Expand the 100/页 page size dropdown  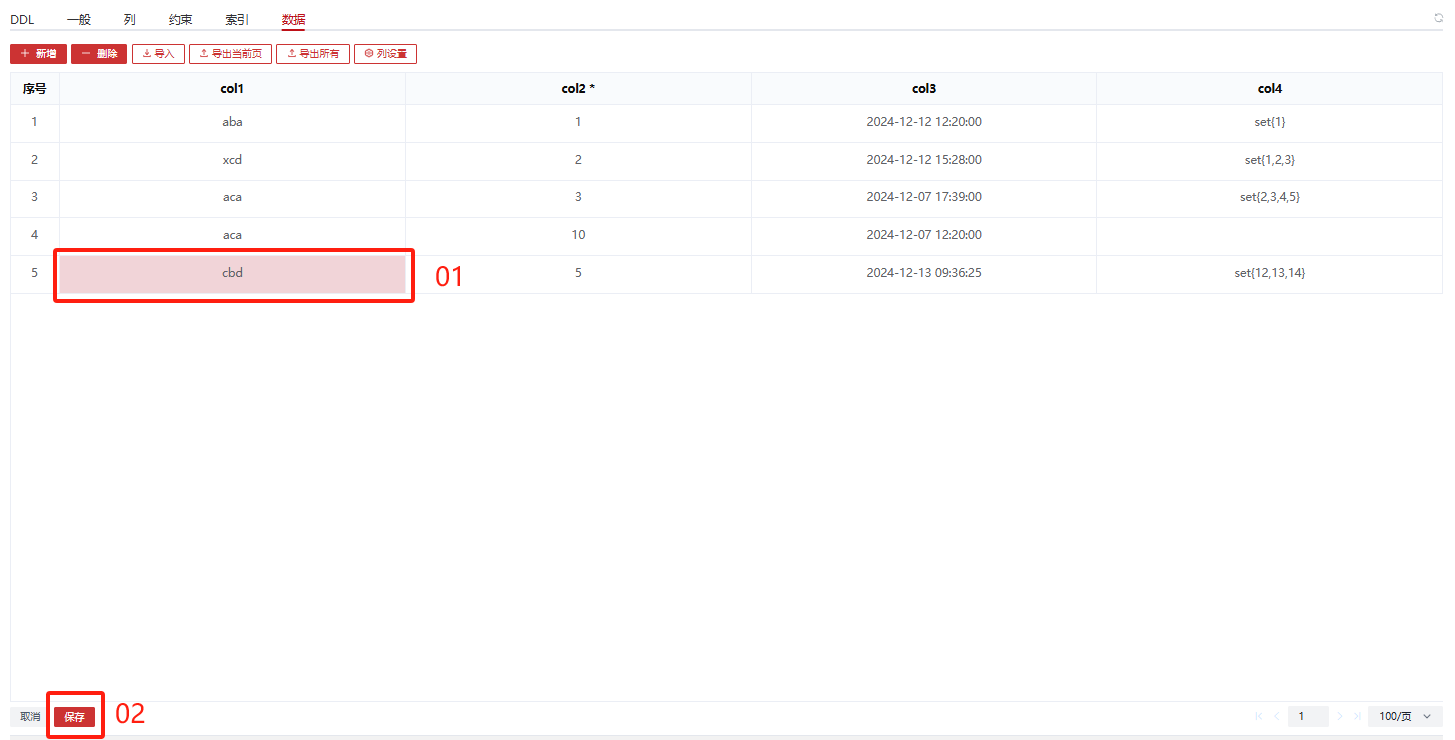(1405, 716)
